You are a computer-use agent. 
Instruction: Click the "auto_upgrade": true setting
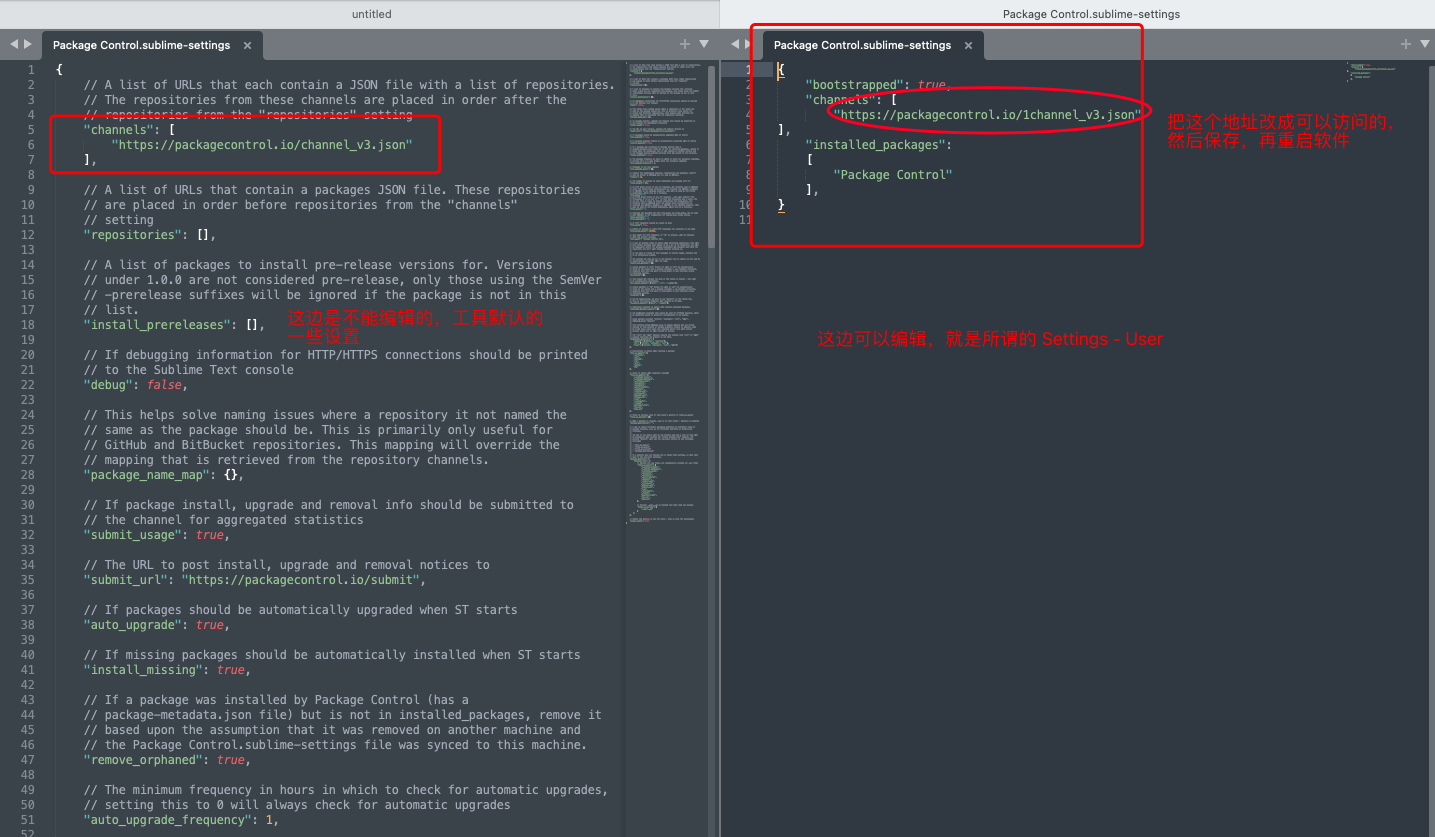(156, 625)
